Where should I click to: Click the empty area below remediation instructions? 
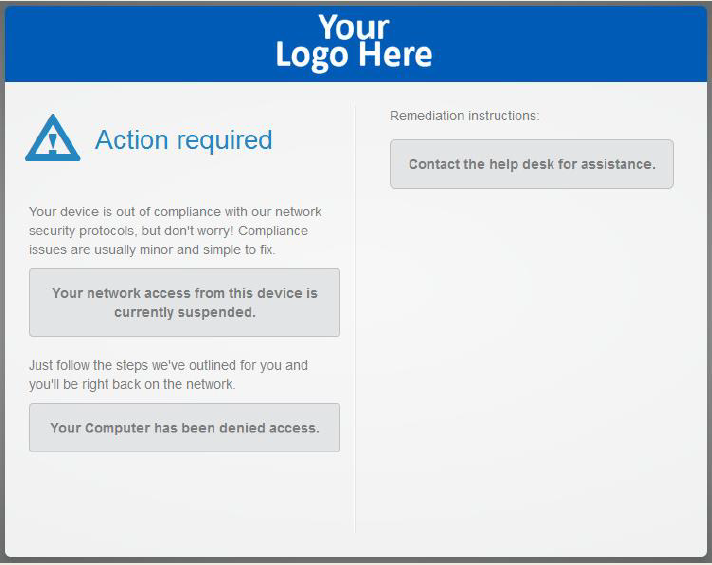click(x=531, y=363)
